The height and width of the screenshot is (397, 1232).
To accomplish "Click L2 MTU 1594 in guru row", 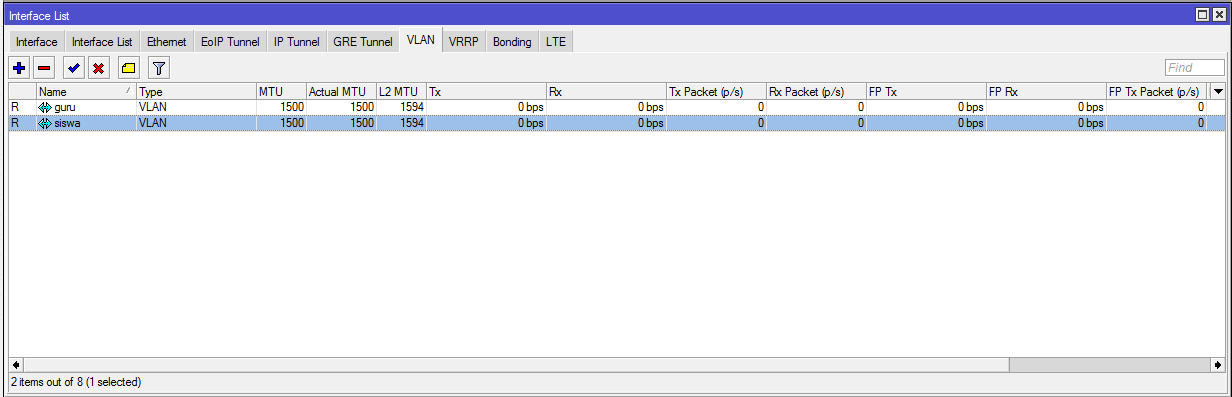I will click(x=411, y=107).
